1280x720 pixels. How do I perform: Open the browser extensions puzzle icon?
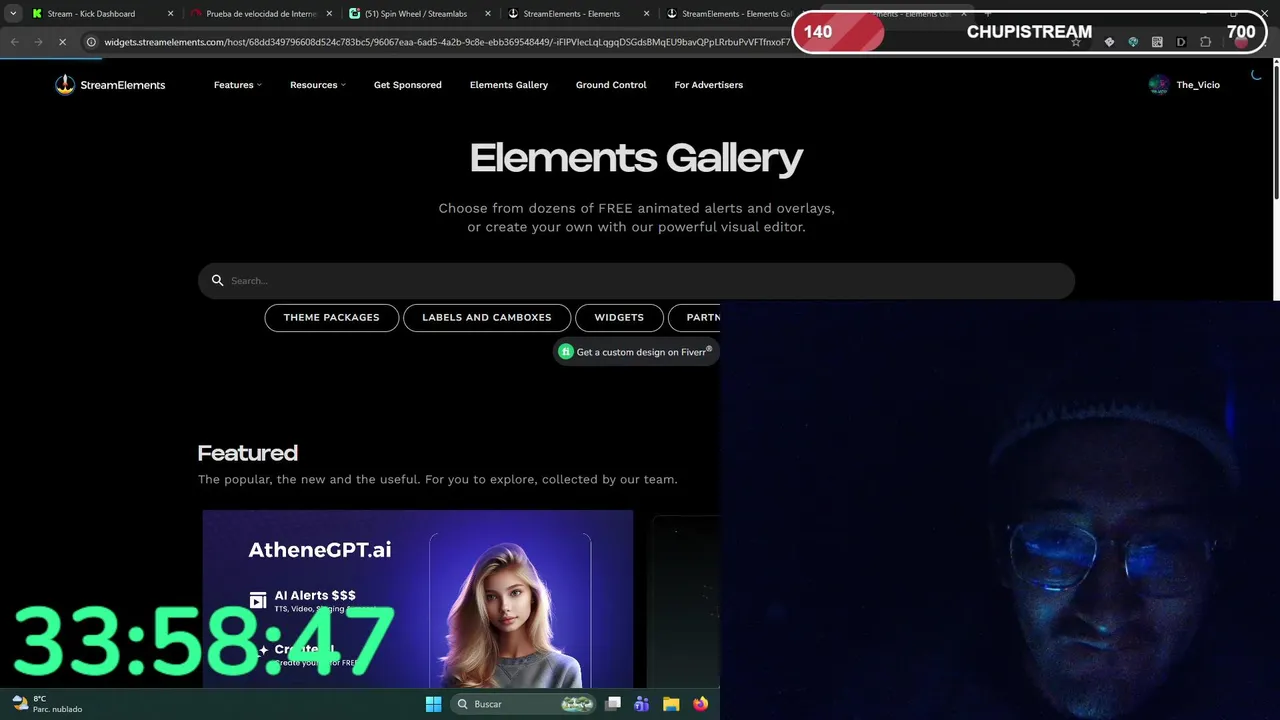[1205, 42]
